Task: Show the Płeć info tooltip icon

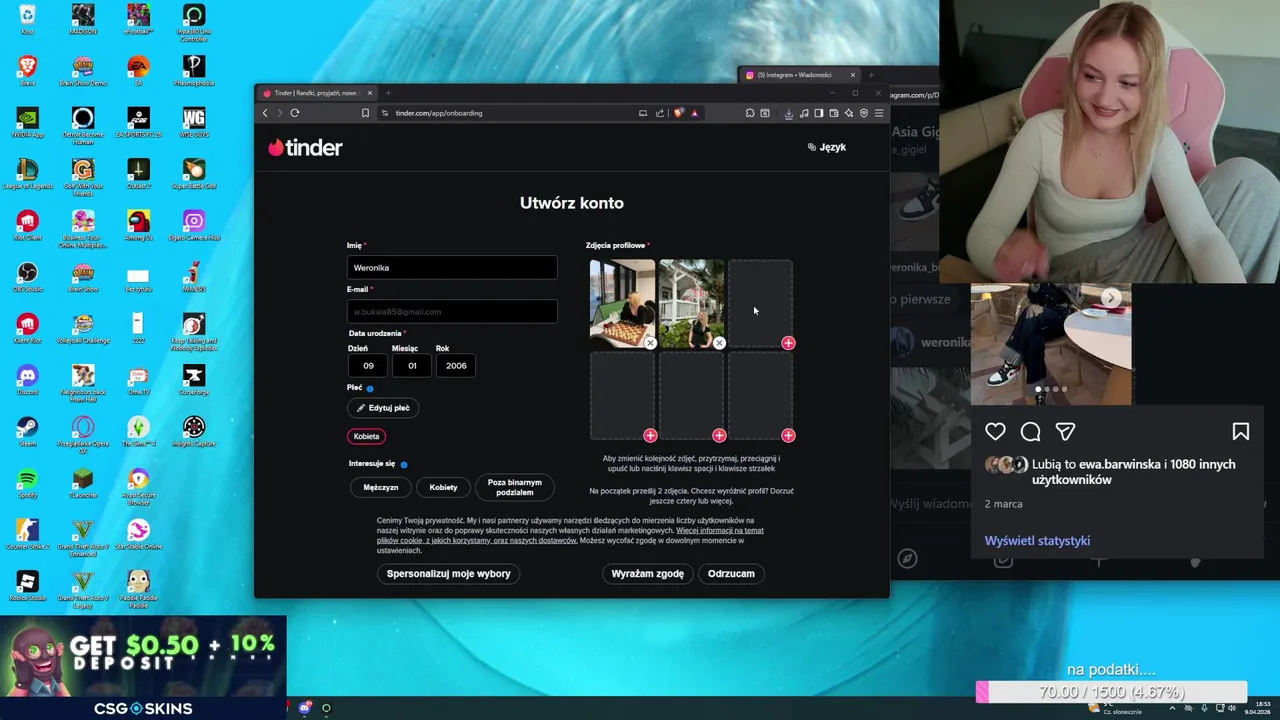Action: (370, 388)
